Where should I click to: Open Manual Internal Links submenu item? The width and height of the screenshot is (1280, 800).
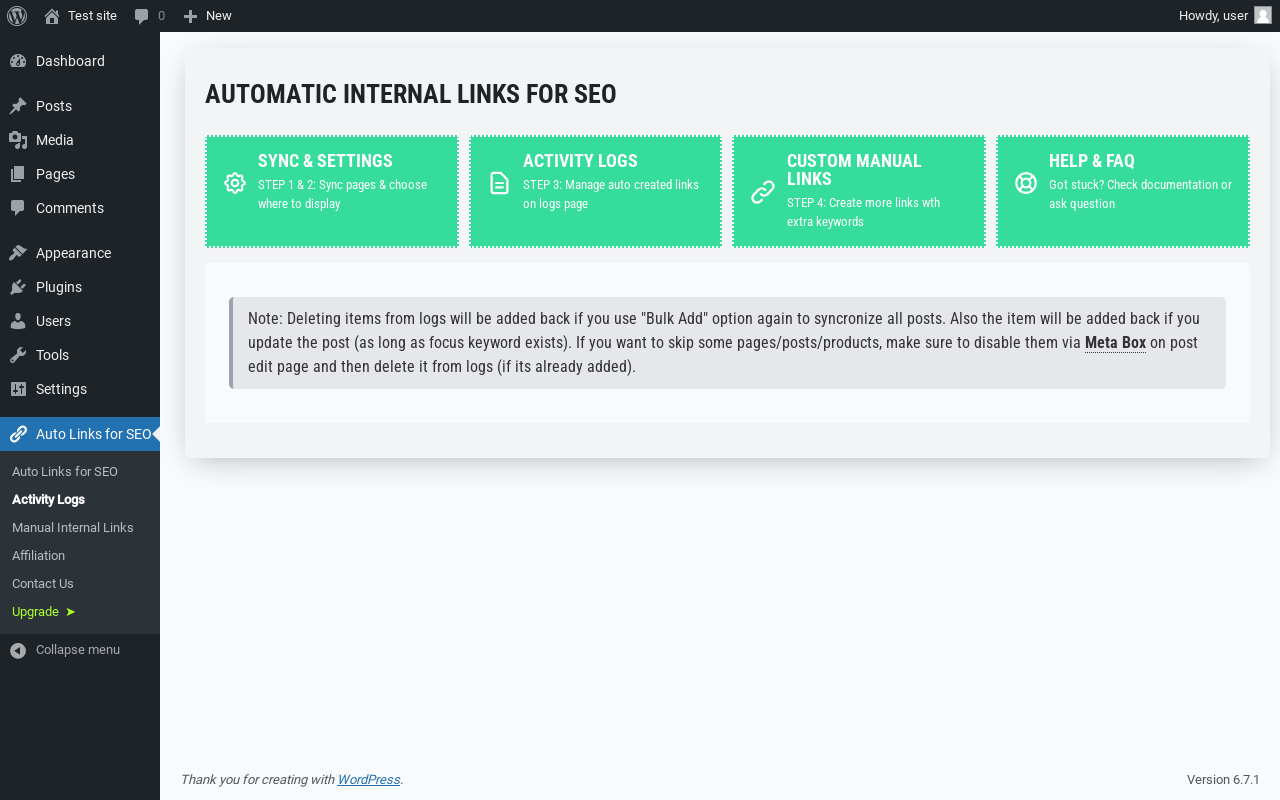click(73, 528)
